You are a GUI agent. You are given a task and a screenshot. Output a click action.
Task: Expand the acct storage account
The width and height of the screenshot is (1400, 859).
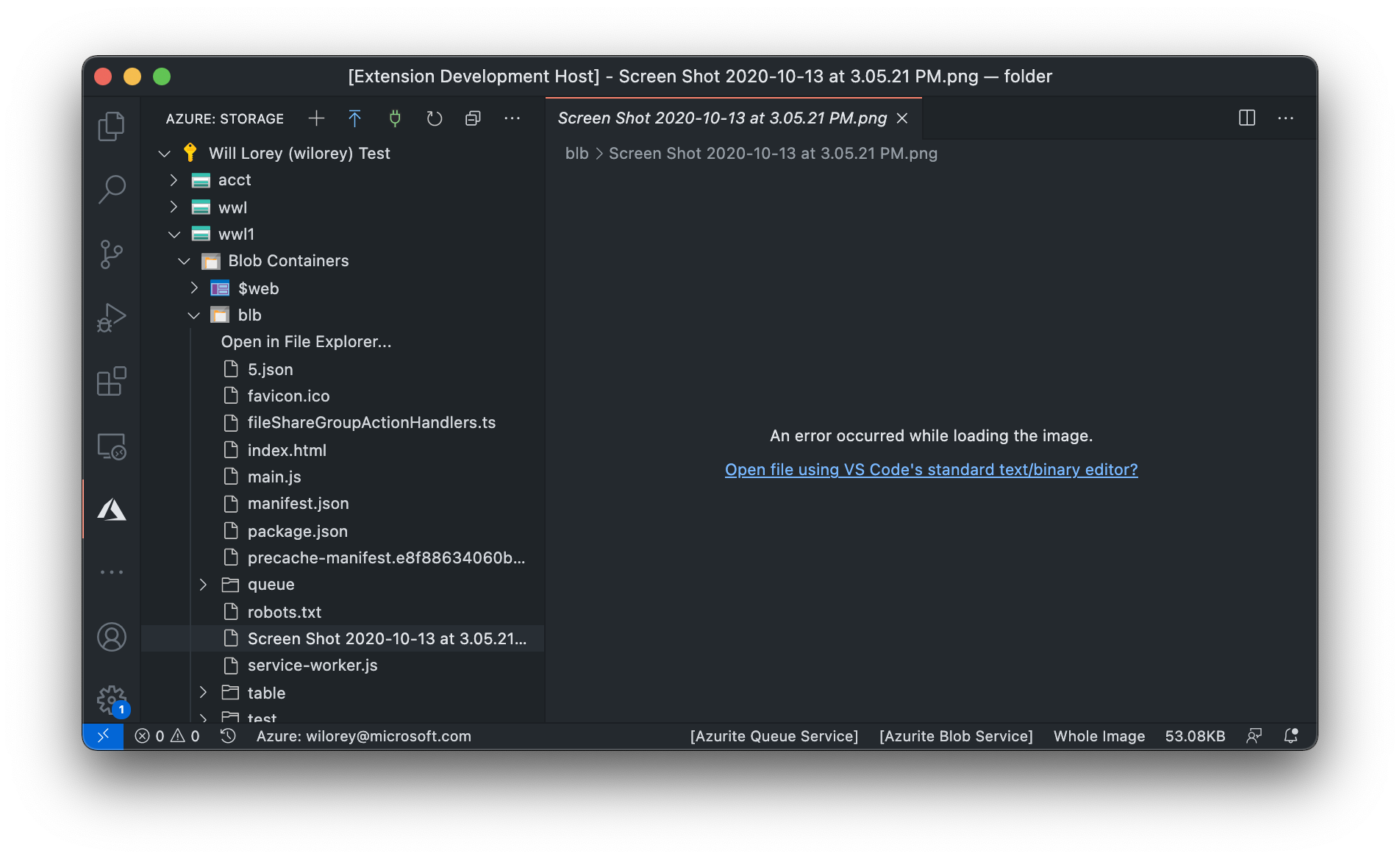tap(174, 179)
